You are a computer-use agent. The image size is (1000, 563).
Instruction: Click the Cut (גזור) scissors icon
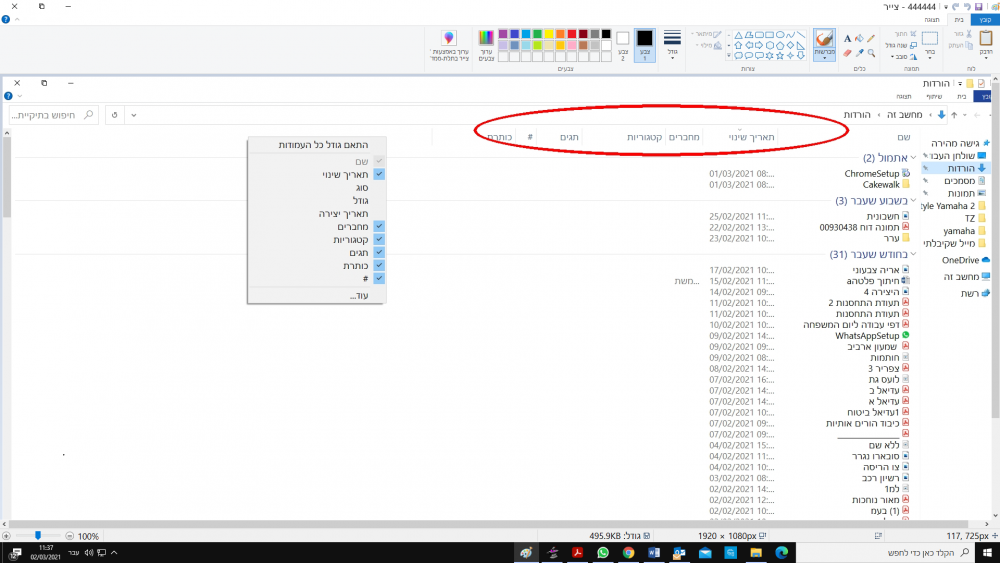[x=968, y=34]
